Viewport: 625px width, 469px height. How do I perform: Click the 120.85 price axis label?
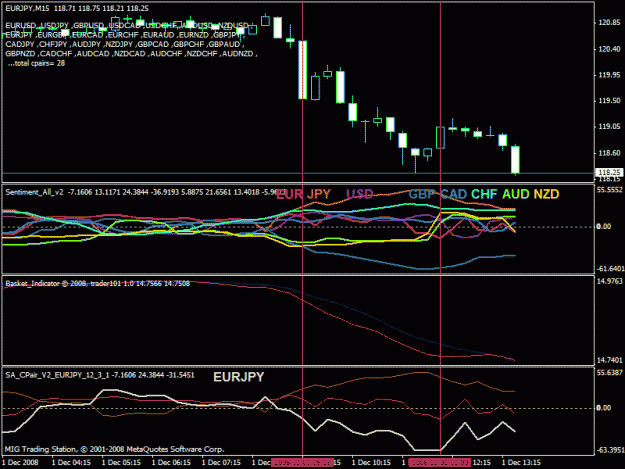coord(609,23)
